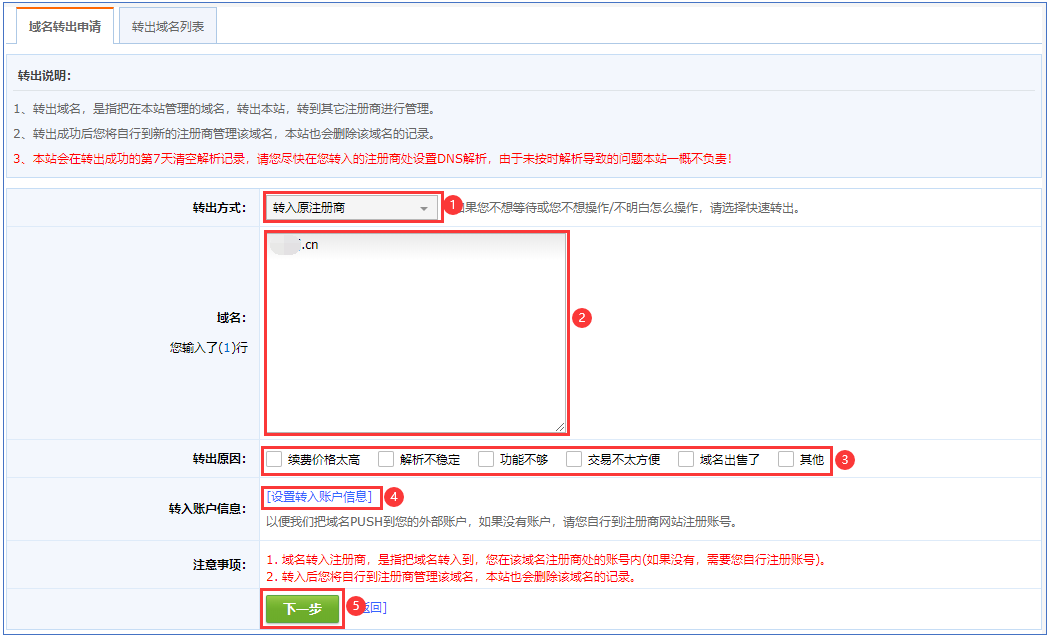
Task: Check the 续费价格太高 reason checkbox
Action: tap(275, 460)
